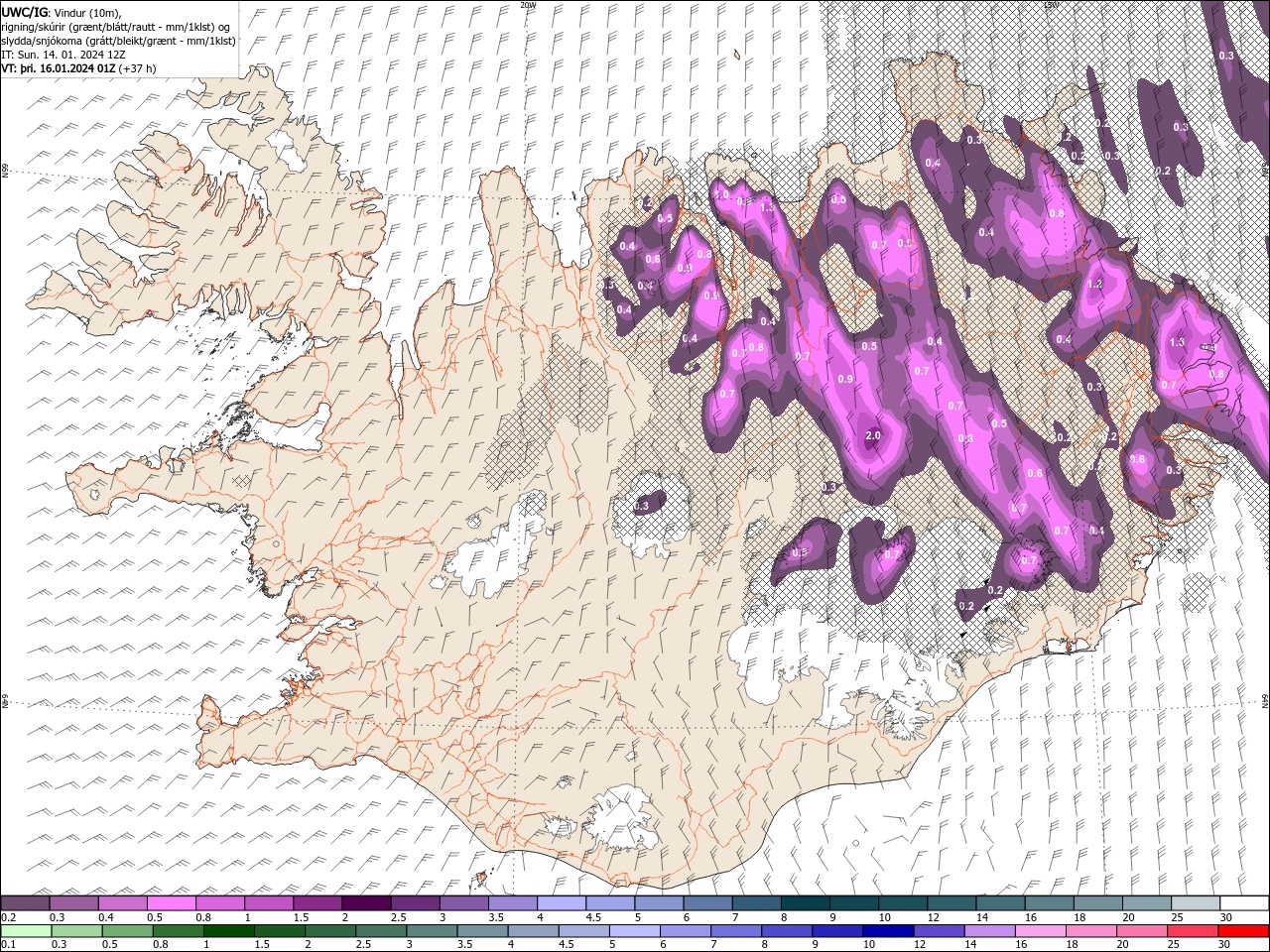The image size is (1270, 952).
Task: Click the pale green 0.1 swatch, lower legend row
Action: tap(27, 931)
